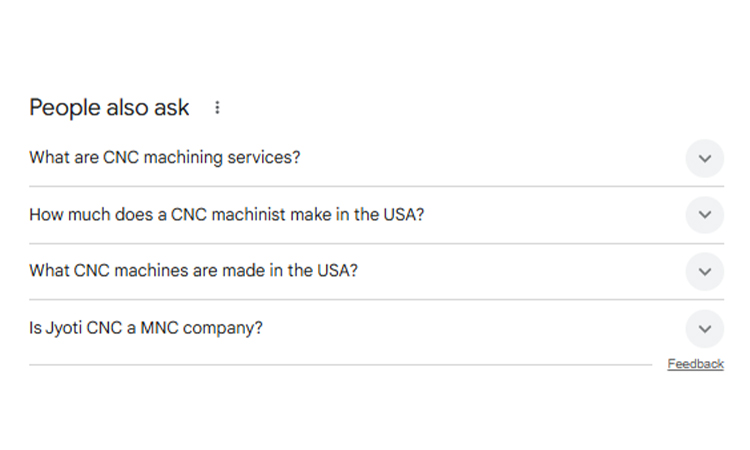Click 'How much does a CNC machinist make' text

pyautogui.click(x=226, y=215)
